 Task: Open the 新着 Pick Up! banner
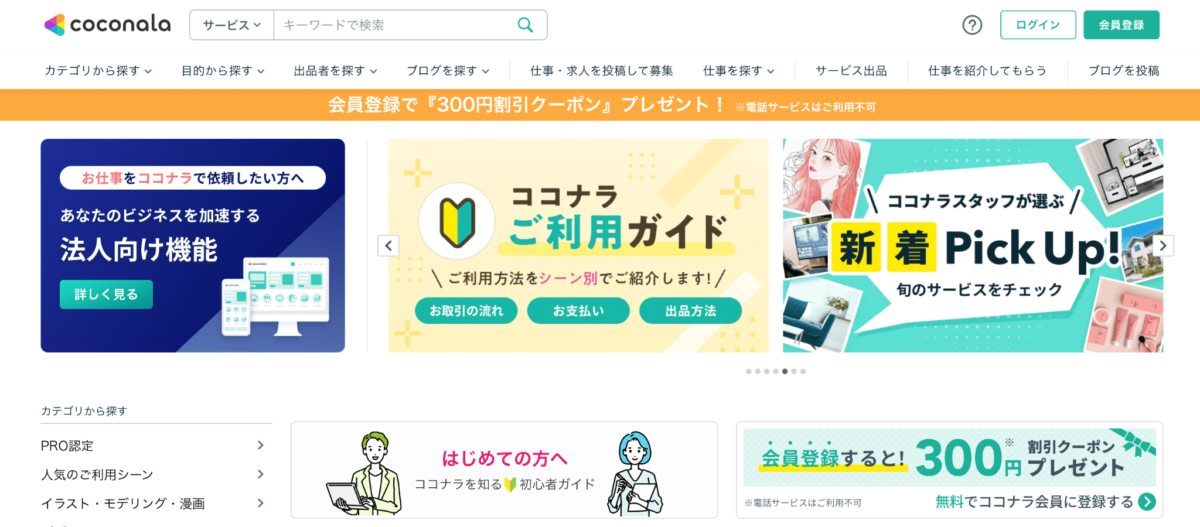pos(973,245)
